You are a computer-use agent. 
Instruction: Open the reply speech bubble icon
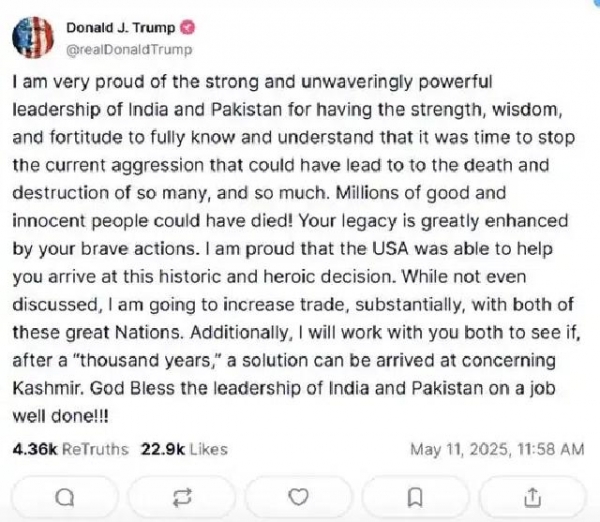[65, 498]
